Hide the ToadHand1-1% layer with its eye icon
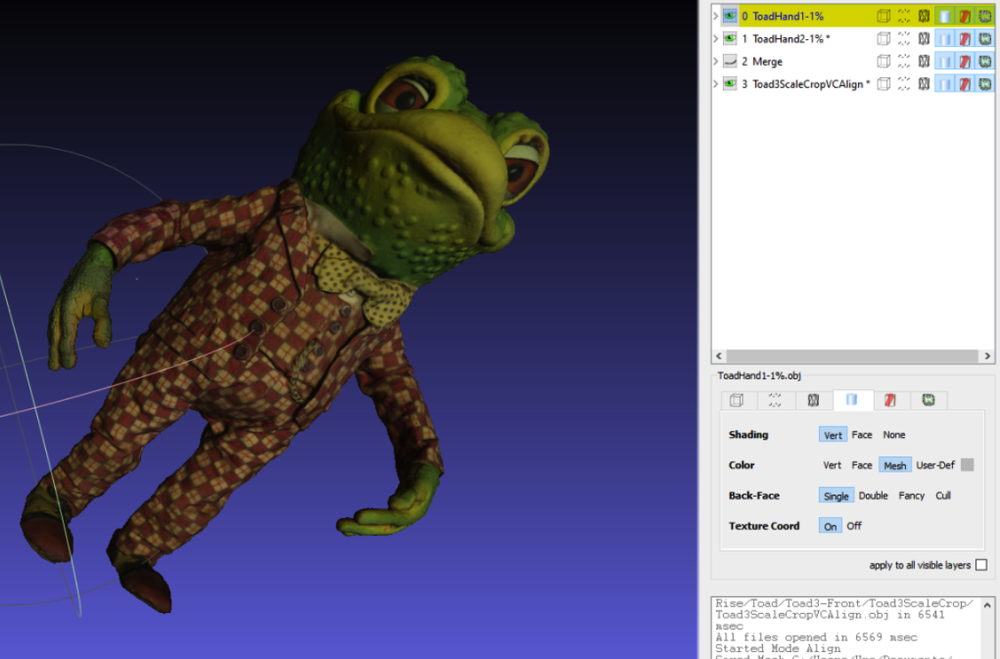Image resolution: width=1000 pixels, height=659 pixels. 730,16
